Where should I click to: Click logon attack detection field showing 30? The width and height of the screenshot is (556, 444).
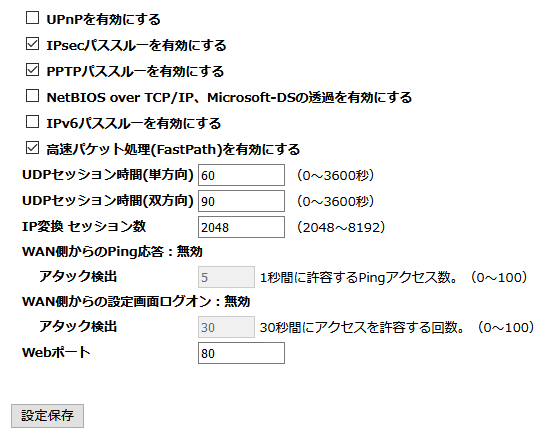pos(226,327)
